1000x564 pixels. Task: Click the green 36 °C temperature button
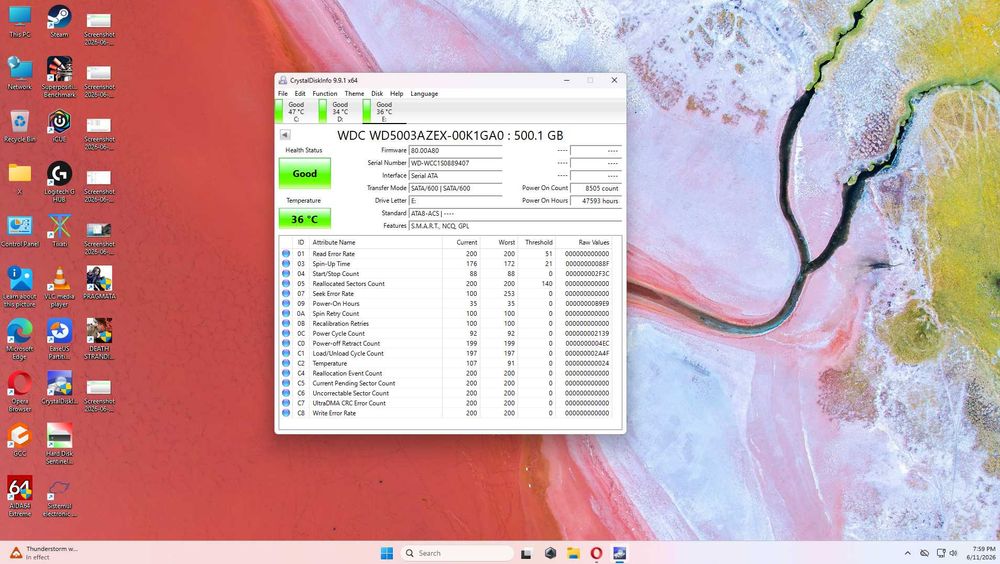click(305, 219)
